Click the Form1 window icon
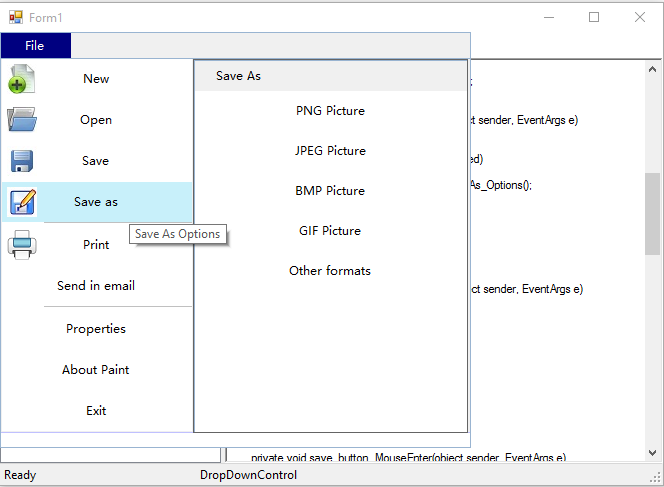The image size is (664, 487). click(x=16, y=16)
